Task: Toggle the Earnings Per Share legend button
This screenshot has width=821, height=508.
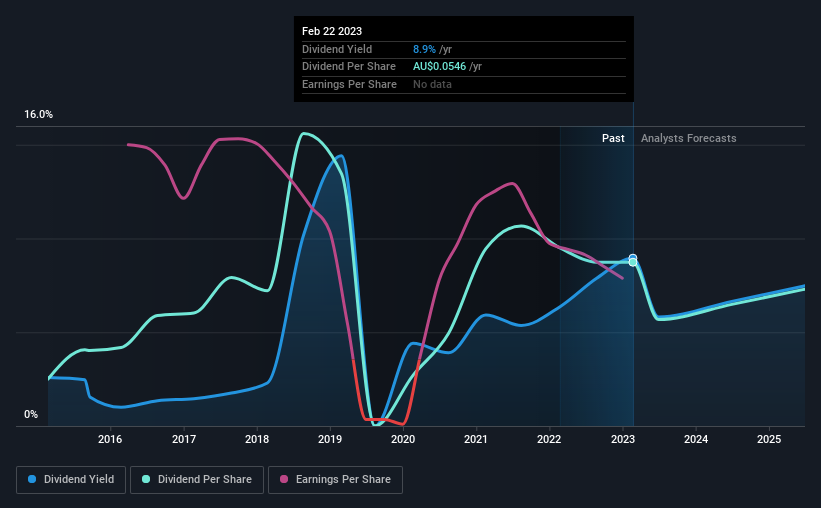Action: click(x=335, y=480)
